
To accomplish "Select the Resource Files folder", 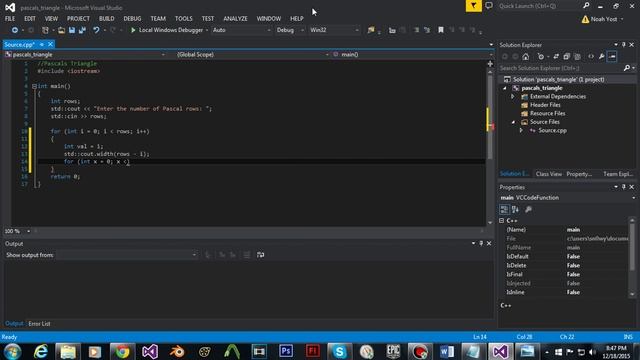I will 547,113.
